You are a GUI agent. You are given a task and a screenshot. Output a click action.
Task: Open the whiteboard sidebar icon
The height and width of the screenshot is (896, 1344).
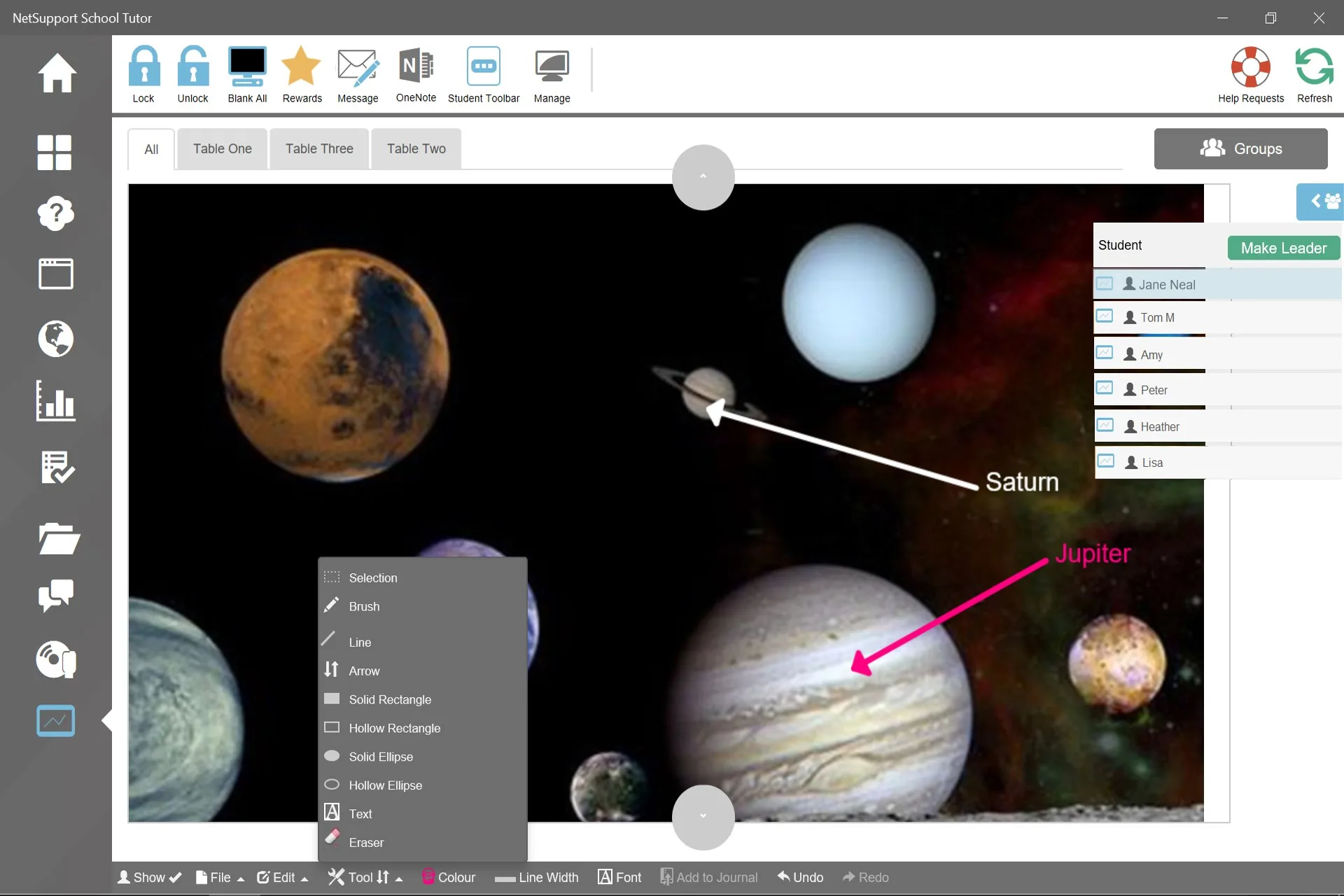[55, 720]
